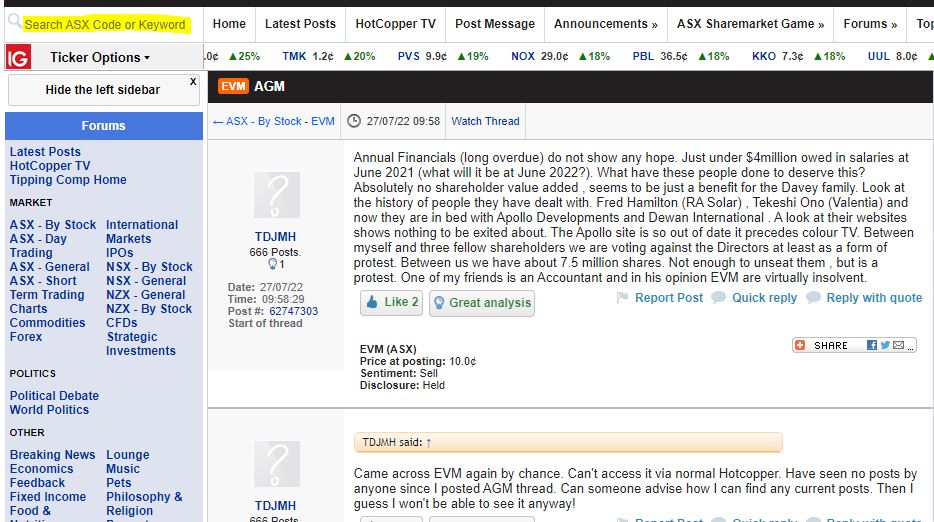The image size is (934, 522).
Task: Focus the Search ASX Code or Keyword field
Action: click(x=105, y=24)
